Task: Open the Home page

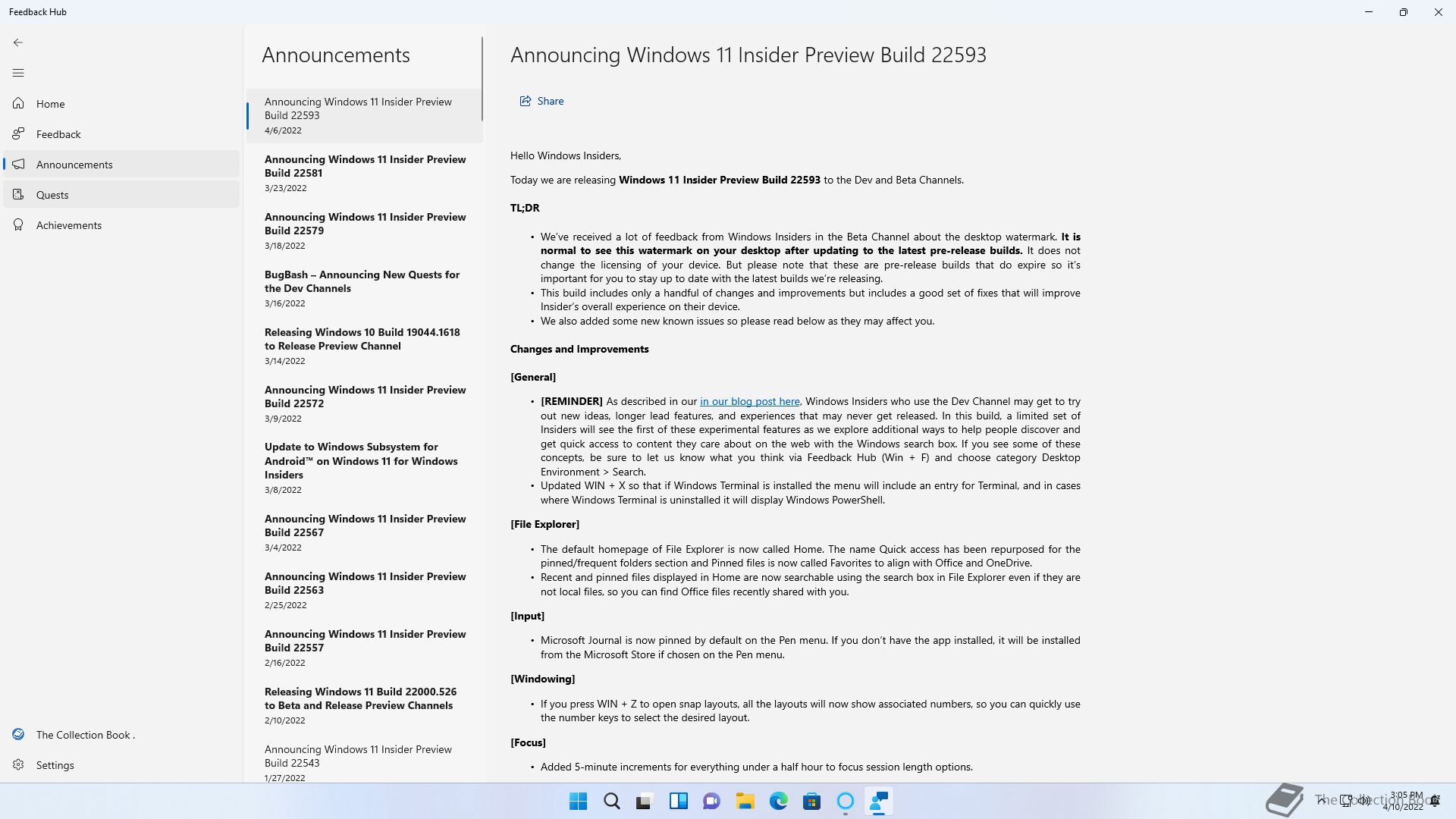Action: [121, 104]
